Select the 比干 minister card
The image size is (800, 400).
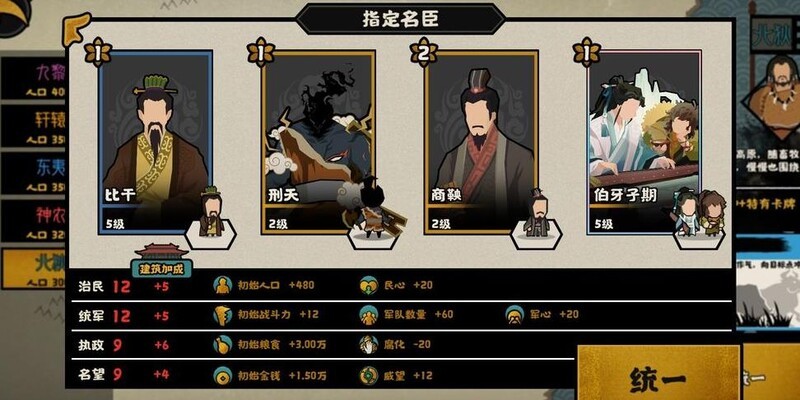pyautogui.click(x=155, y=142)
